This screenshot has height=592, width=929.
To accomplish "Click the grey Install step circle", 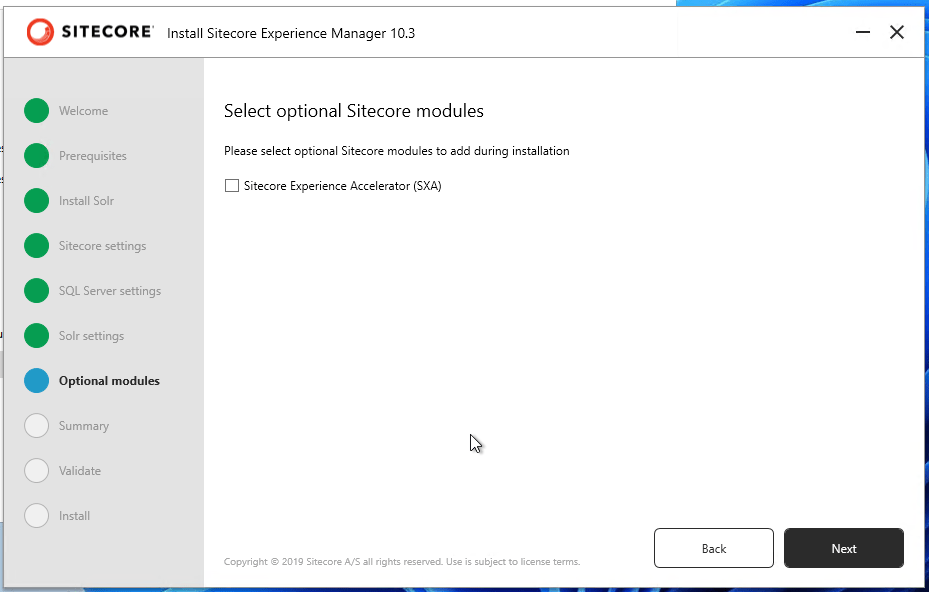I will [37, 516].
